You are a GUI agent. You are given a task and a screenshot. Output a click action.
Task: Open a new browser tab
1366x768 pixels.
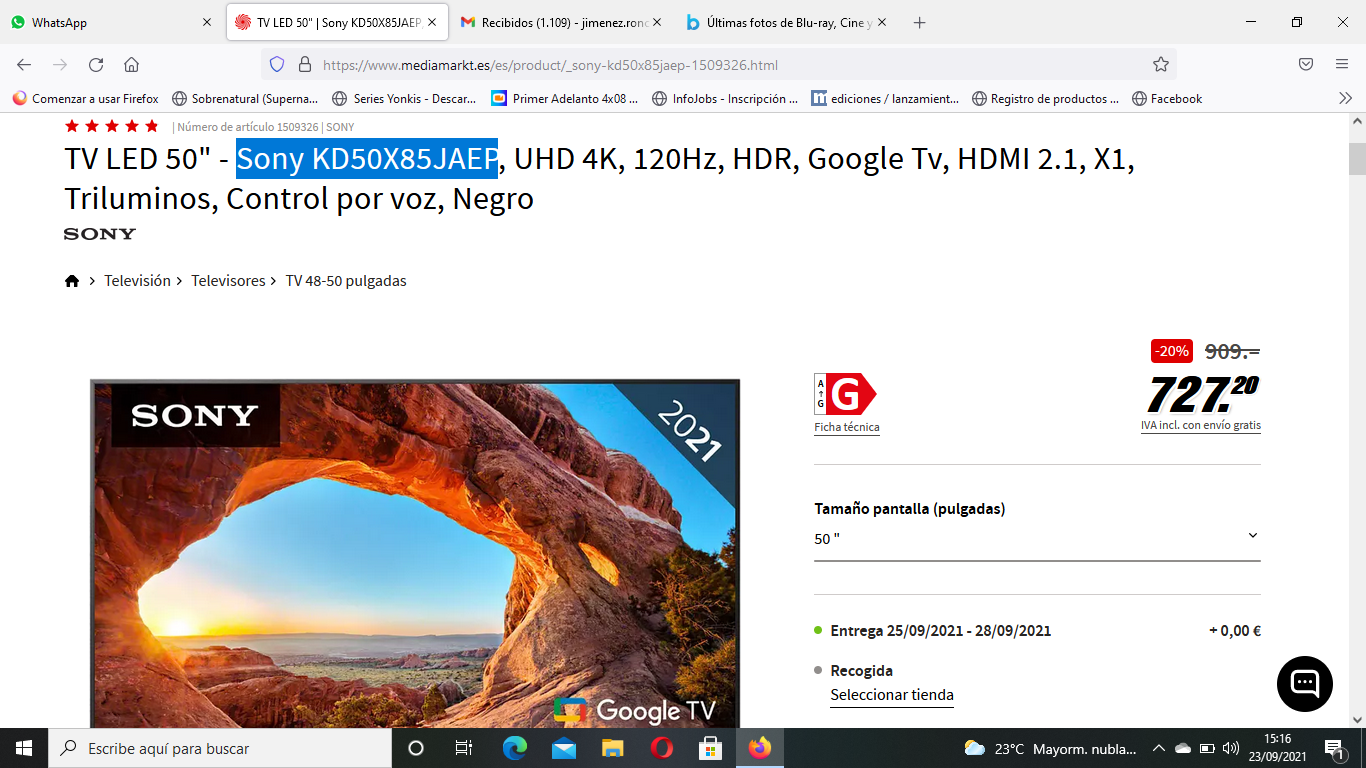919,22
